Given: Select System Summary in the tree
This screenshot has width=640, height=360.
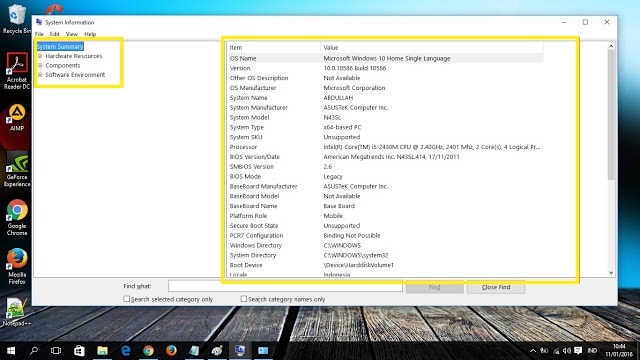Looking at the screenshot, I should [x=60, y=47].
